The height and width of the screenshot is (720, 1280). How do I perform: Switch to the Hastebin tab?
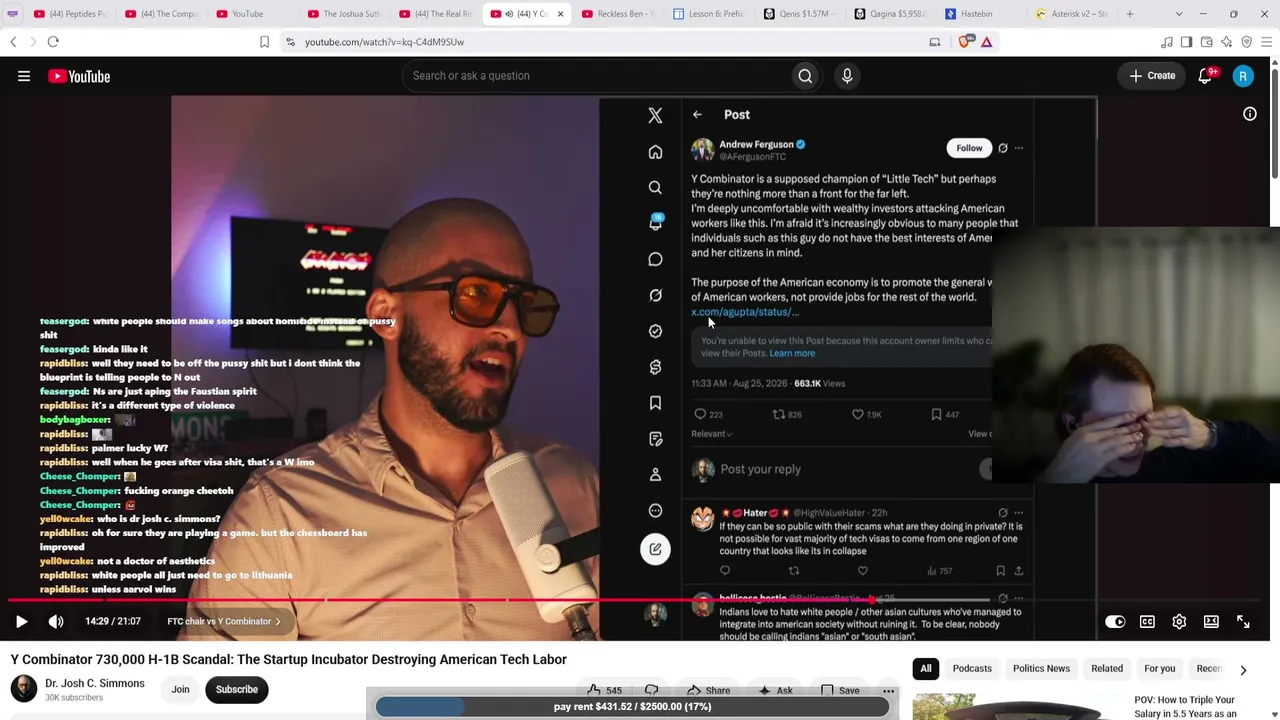click(x=975, y=14)
